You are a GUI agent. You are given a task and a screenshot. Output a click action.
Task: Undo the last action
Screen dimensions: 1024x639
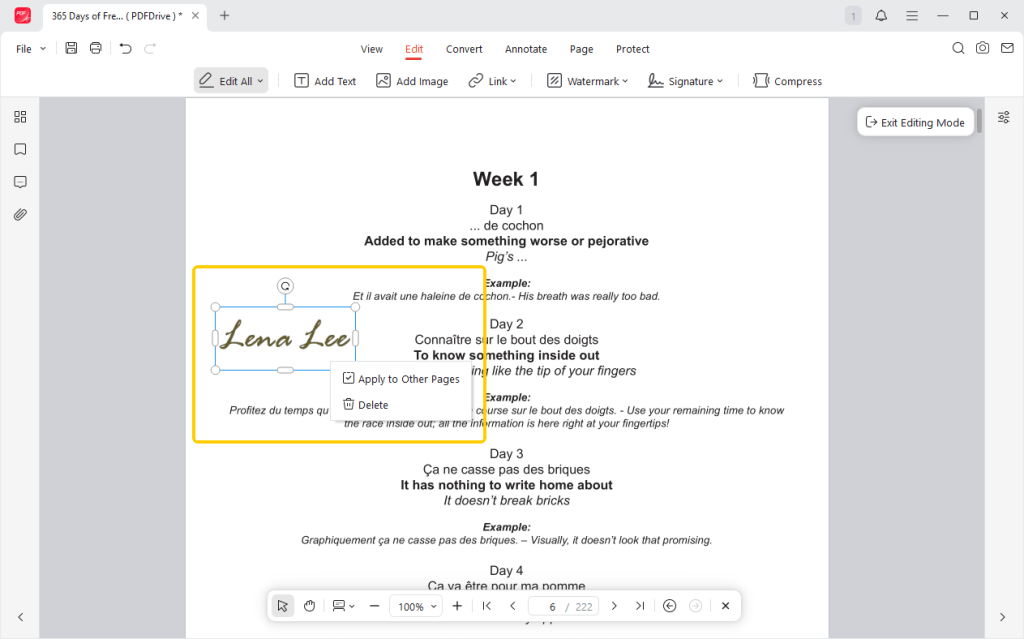pos(125,48)
